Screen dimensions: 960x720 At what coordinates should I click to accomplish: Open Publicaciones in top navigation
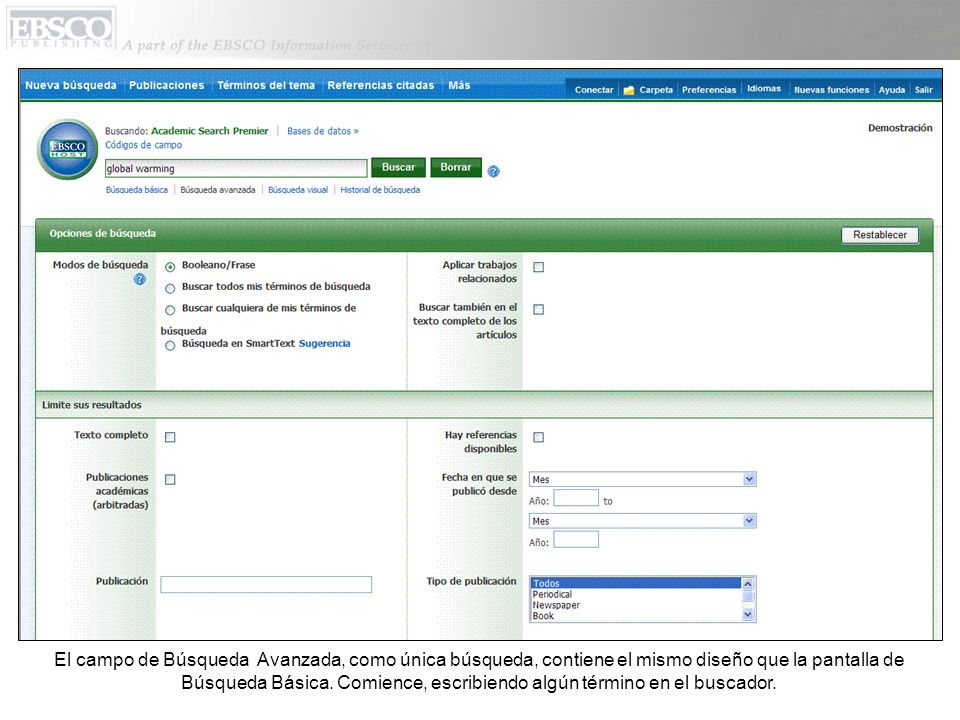(x=167, y=85)
